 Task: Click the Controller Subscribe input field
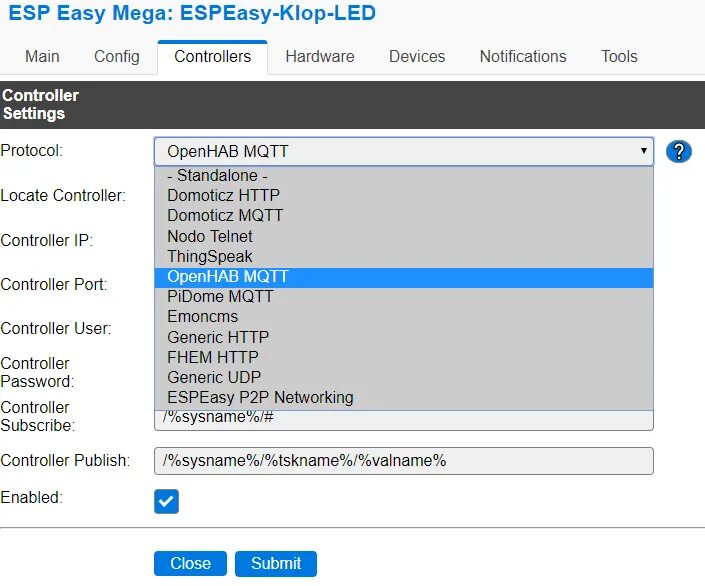pos(404,420)
